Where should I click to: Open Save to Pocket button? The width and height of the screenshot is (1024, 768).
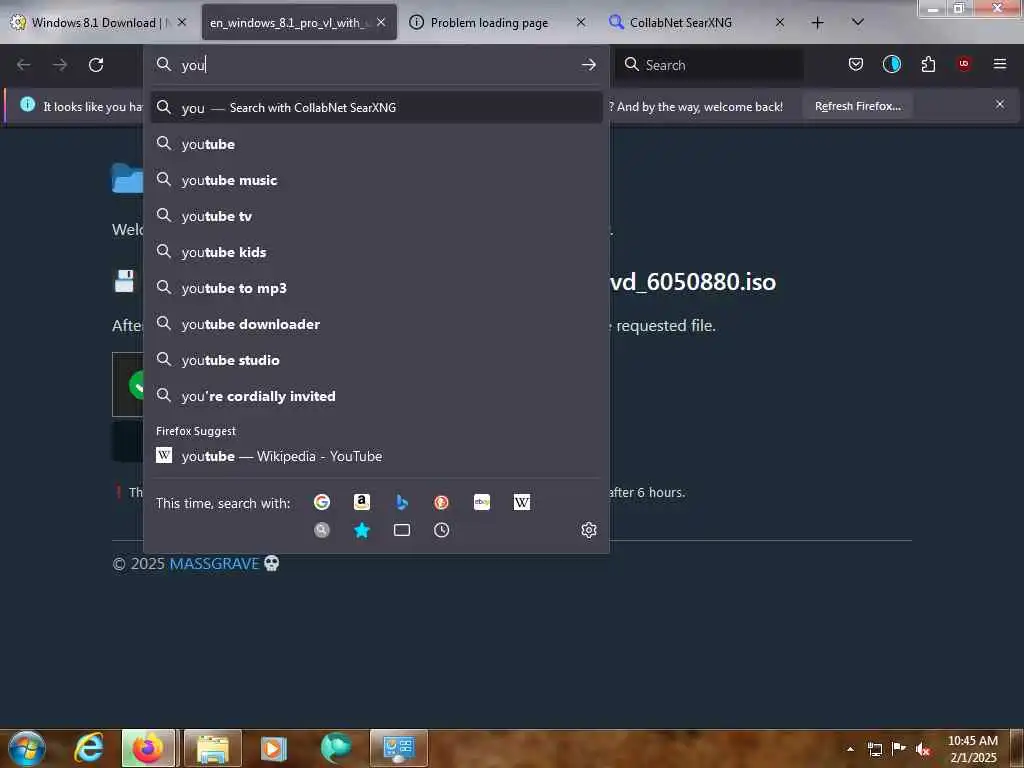tap(856, 64)
